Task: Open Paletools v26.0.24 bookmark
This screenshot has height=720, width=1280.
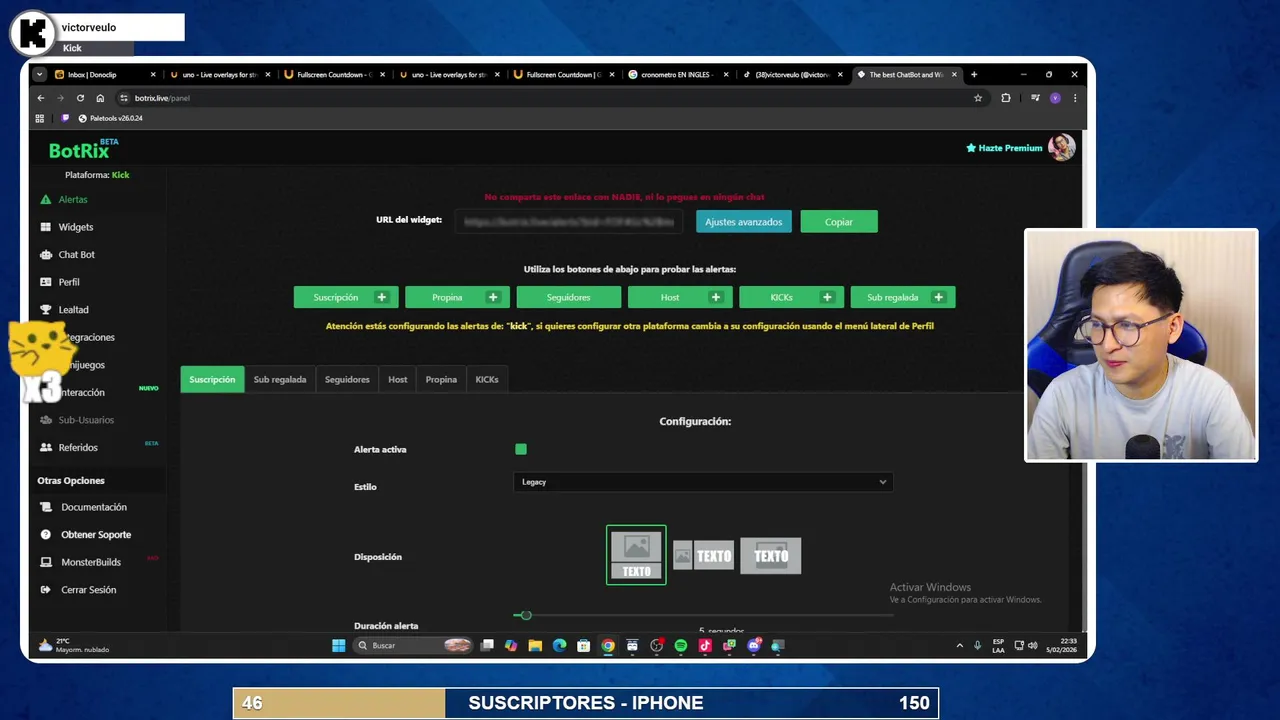Action: (110, 118)
